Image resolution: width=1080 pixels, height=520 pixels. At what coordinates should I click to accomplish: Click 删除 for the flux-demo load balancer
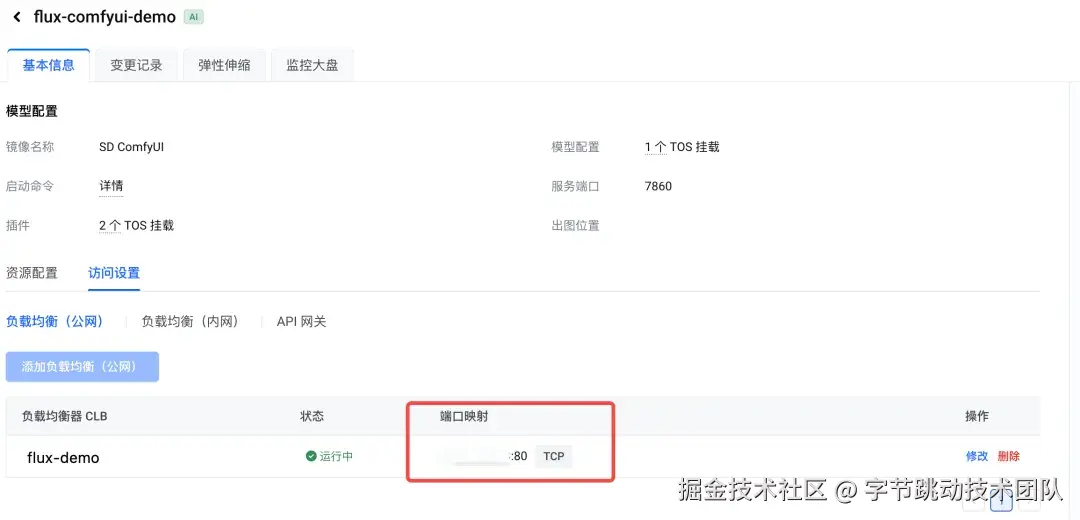tap(1008, 457)
